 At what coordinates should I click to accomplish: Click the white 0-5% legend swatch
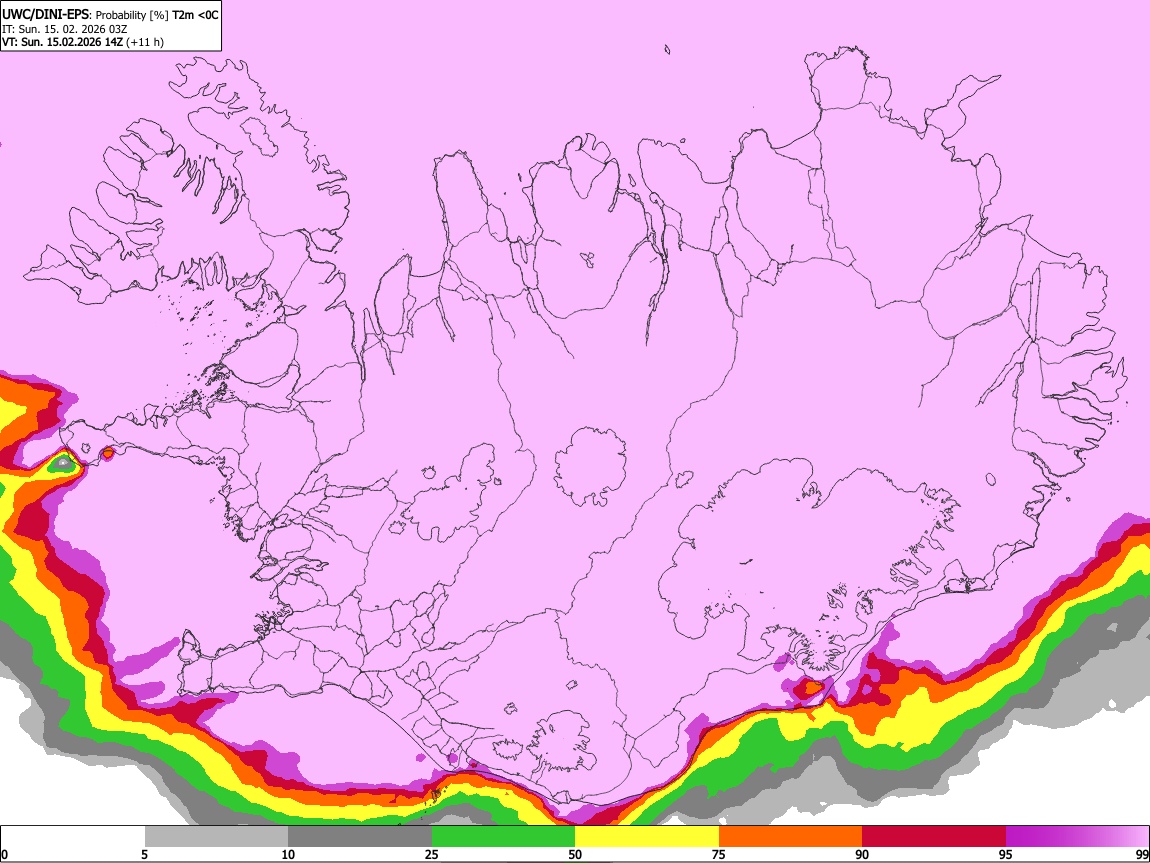(x=73, y=836)
